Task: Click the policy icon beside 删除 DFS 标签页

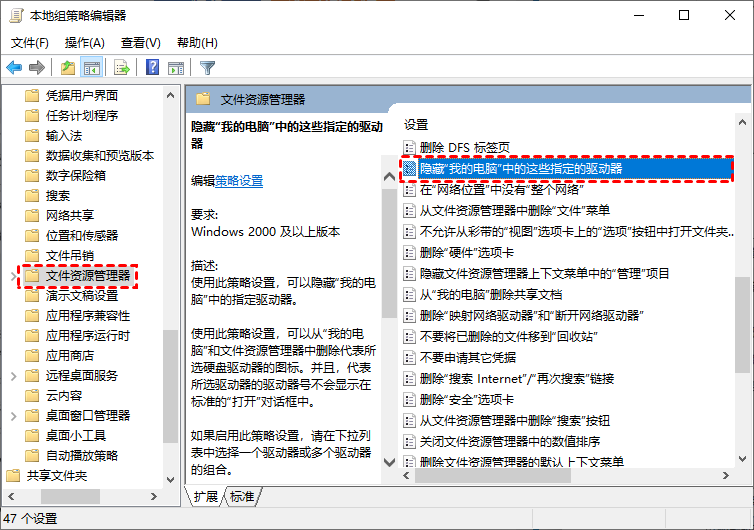Action: (x=409, y=147)
